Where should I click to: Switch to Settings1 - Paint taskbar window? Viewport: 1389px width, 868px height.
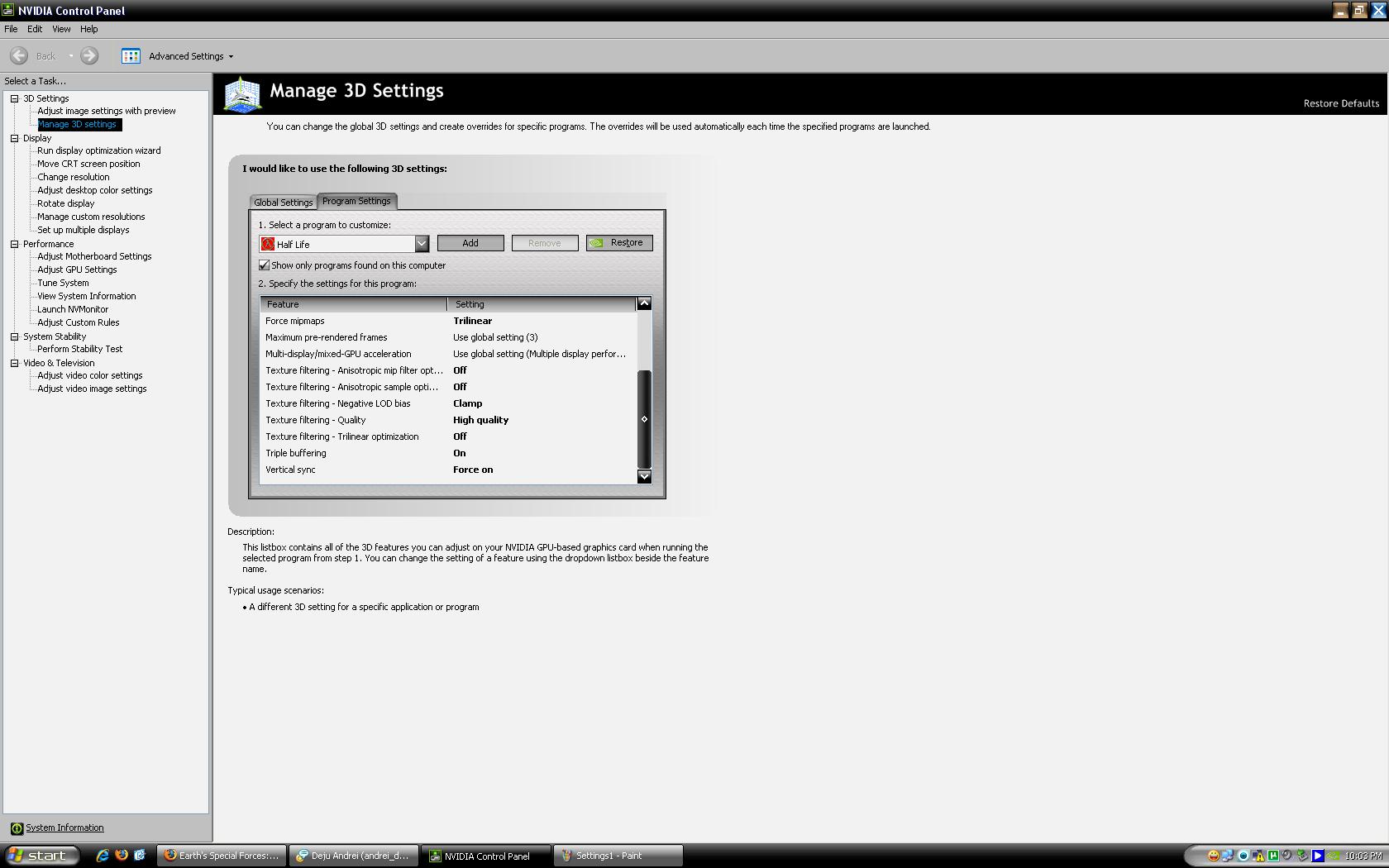618,856
